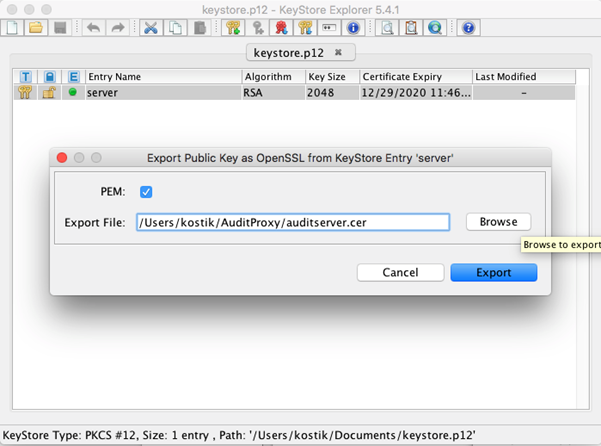Click the Redo arrow in toolbar
The image size is (601, 446).
coord(118,28)
